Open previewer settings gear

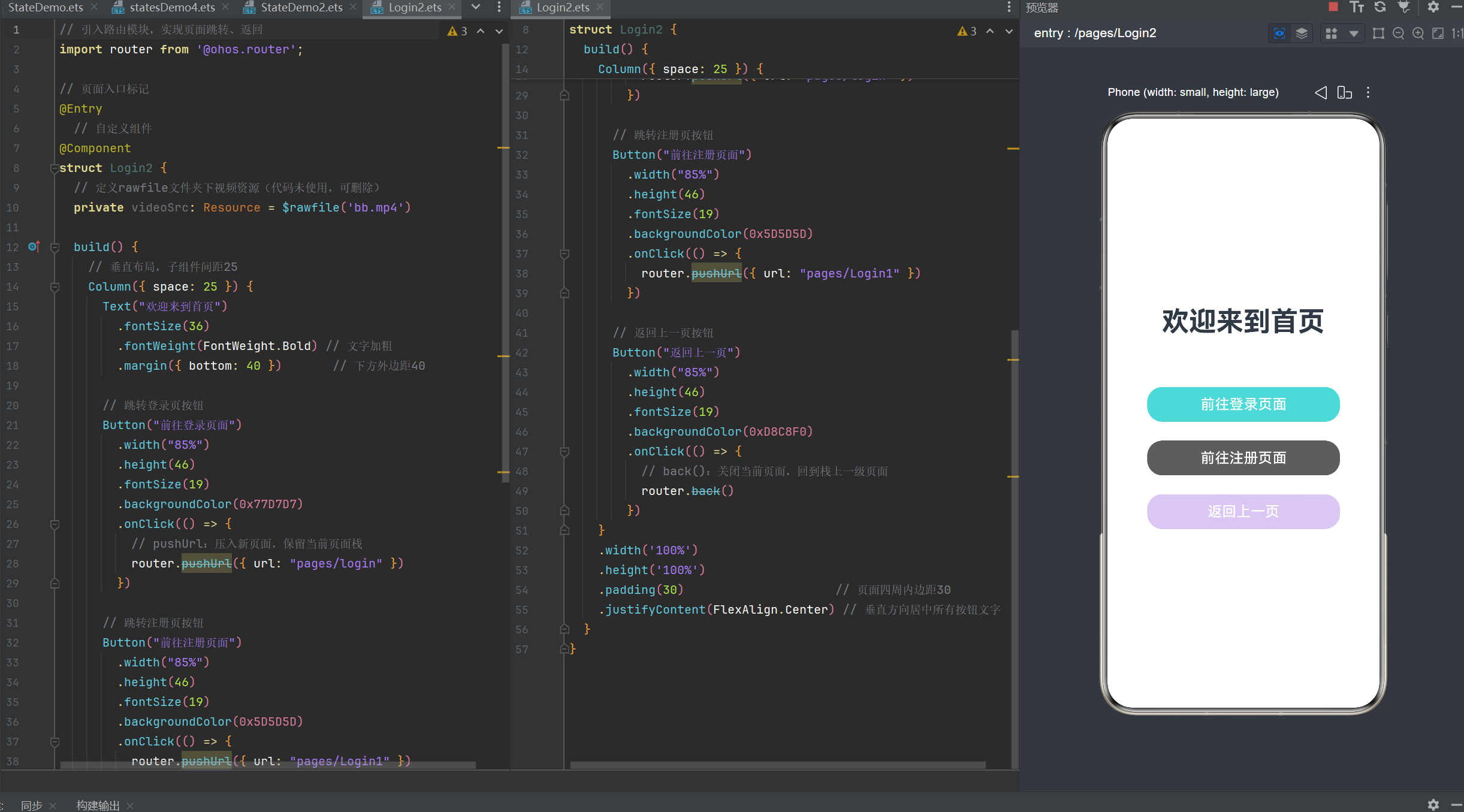(1433, 7)
